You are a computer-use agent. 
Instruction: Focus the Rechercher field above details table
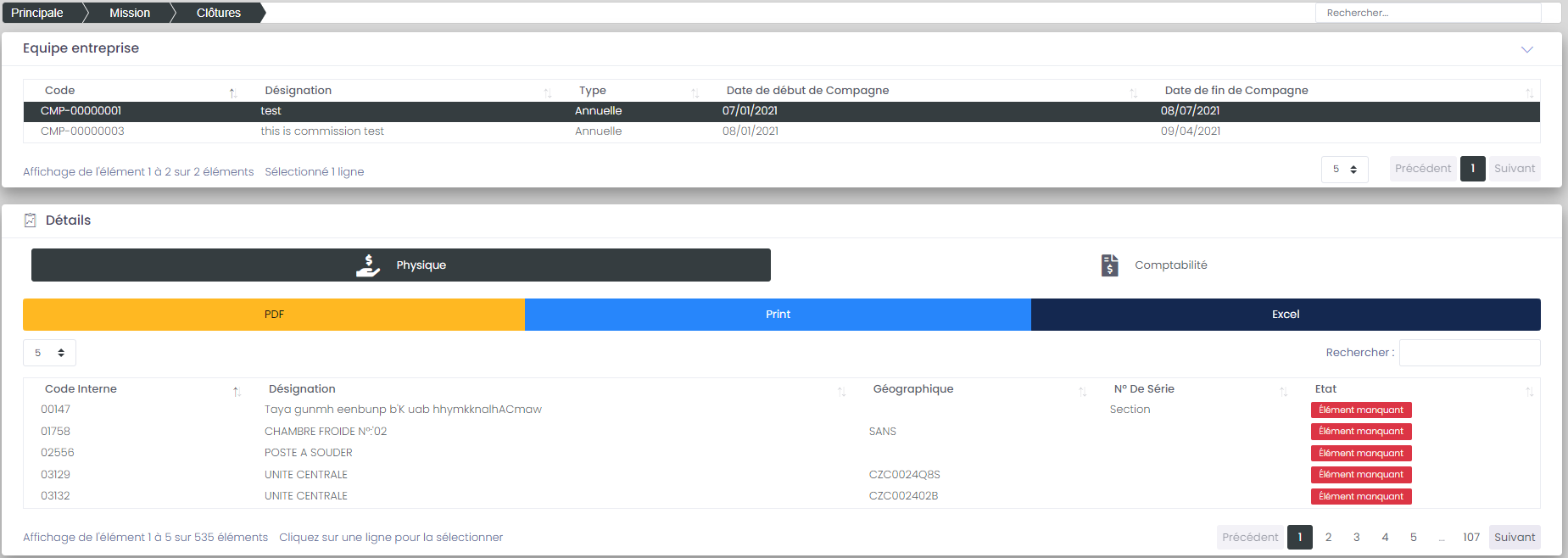(x=1469, y=353)
